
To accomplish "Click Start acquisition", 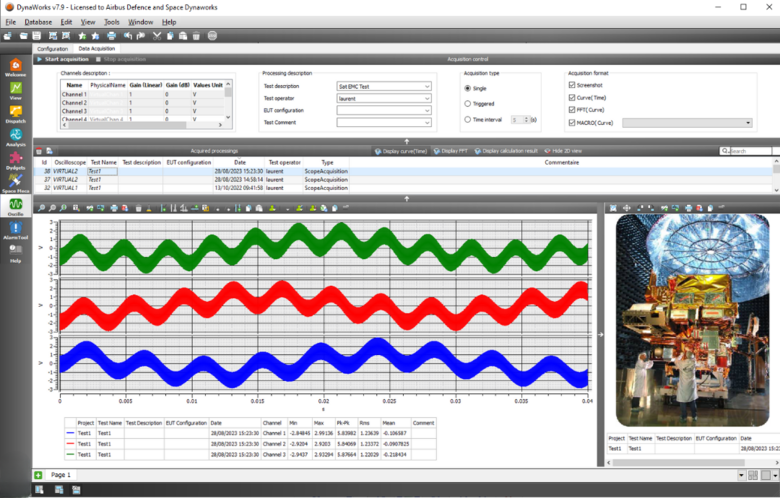I will (x=63, y=59).
